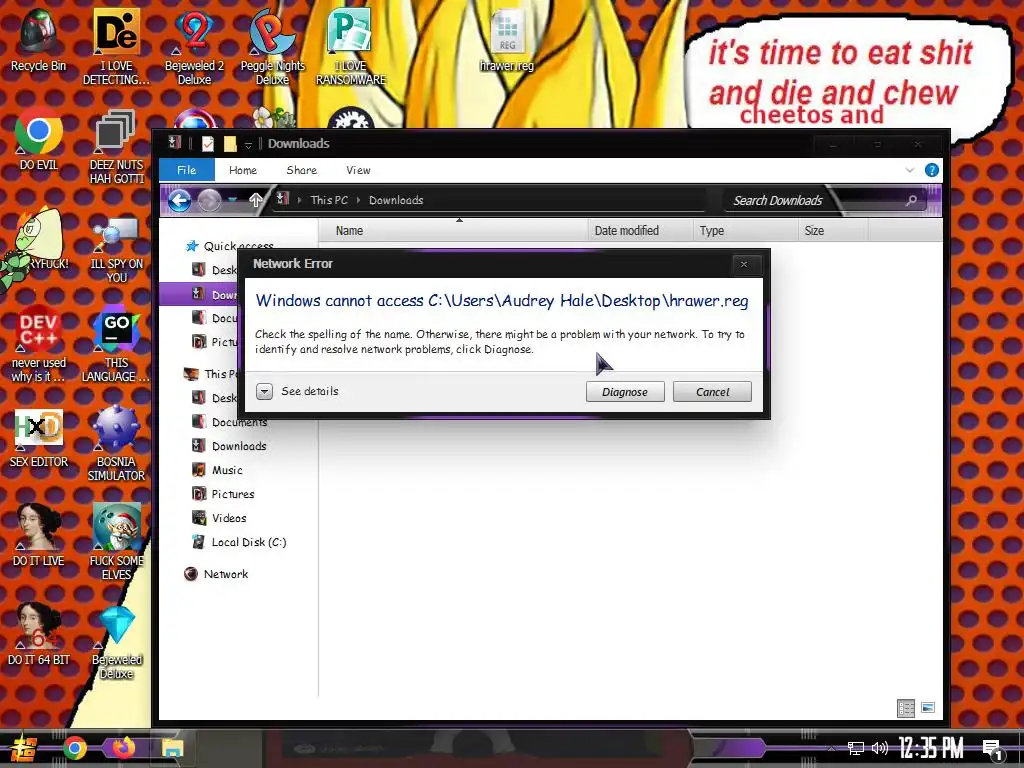Image resolution: width=1024 pixels, height=768 pixels.
Task: Switch to large thumbnails view icon
Action: [x=928, y=707]
